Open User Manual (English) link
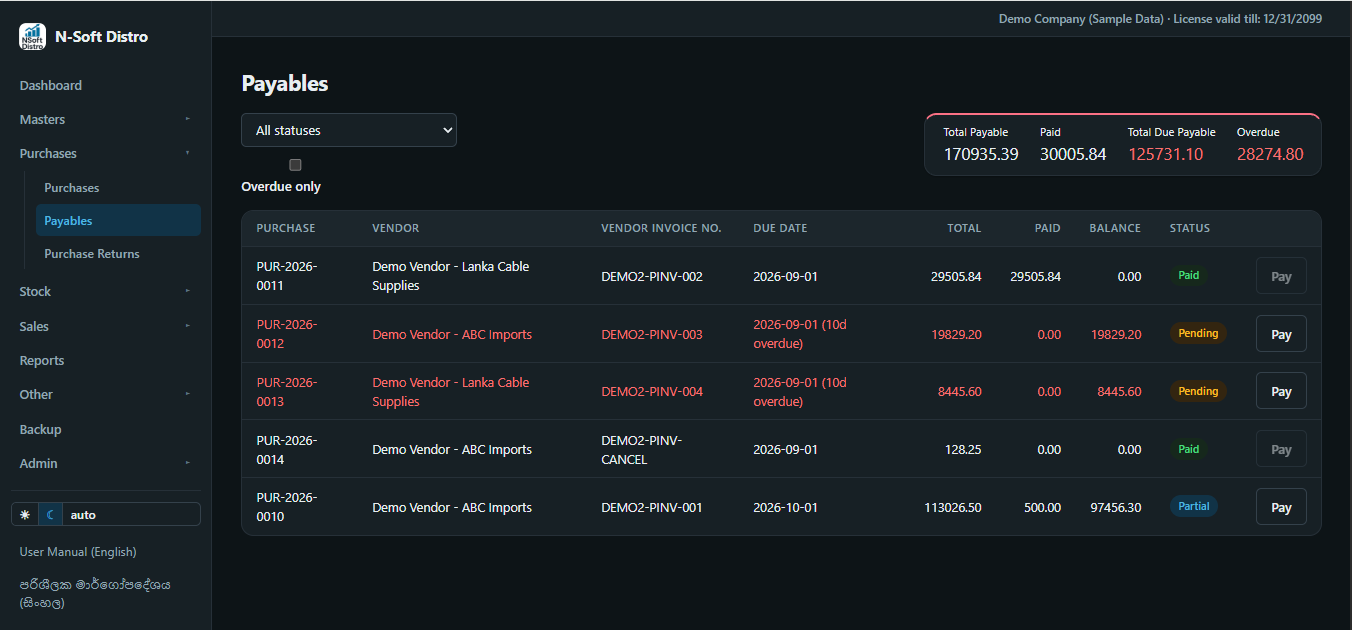Viewport: 1352px width, 630px height. point(78,552)
